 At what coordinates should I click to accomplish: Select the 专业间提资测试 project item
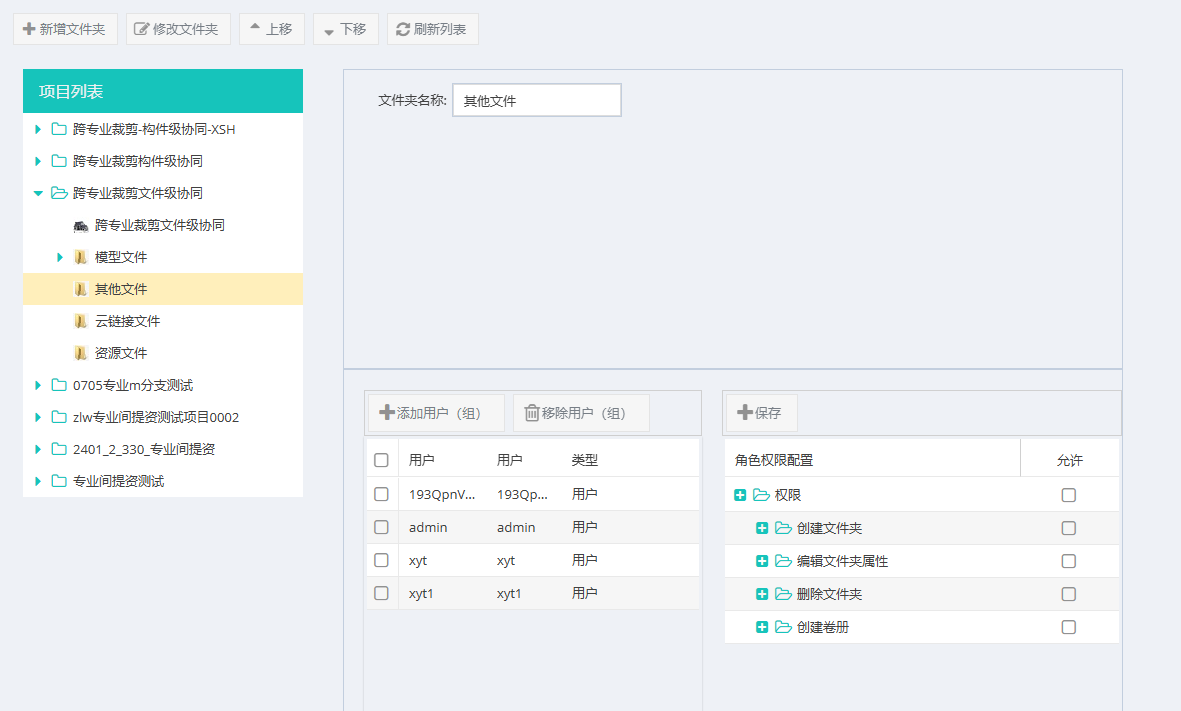tap(118, 481)
